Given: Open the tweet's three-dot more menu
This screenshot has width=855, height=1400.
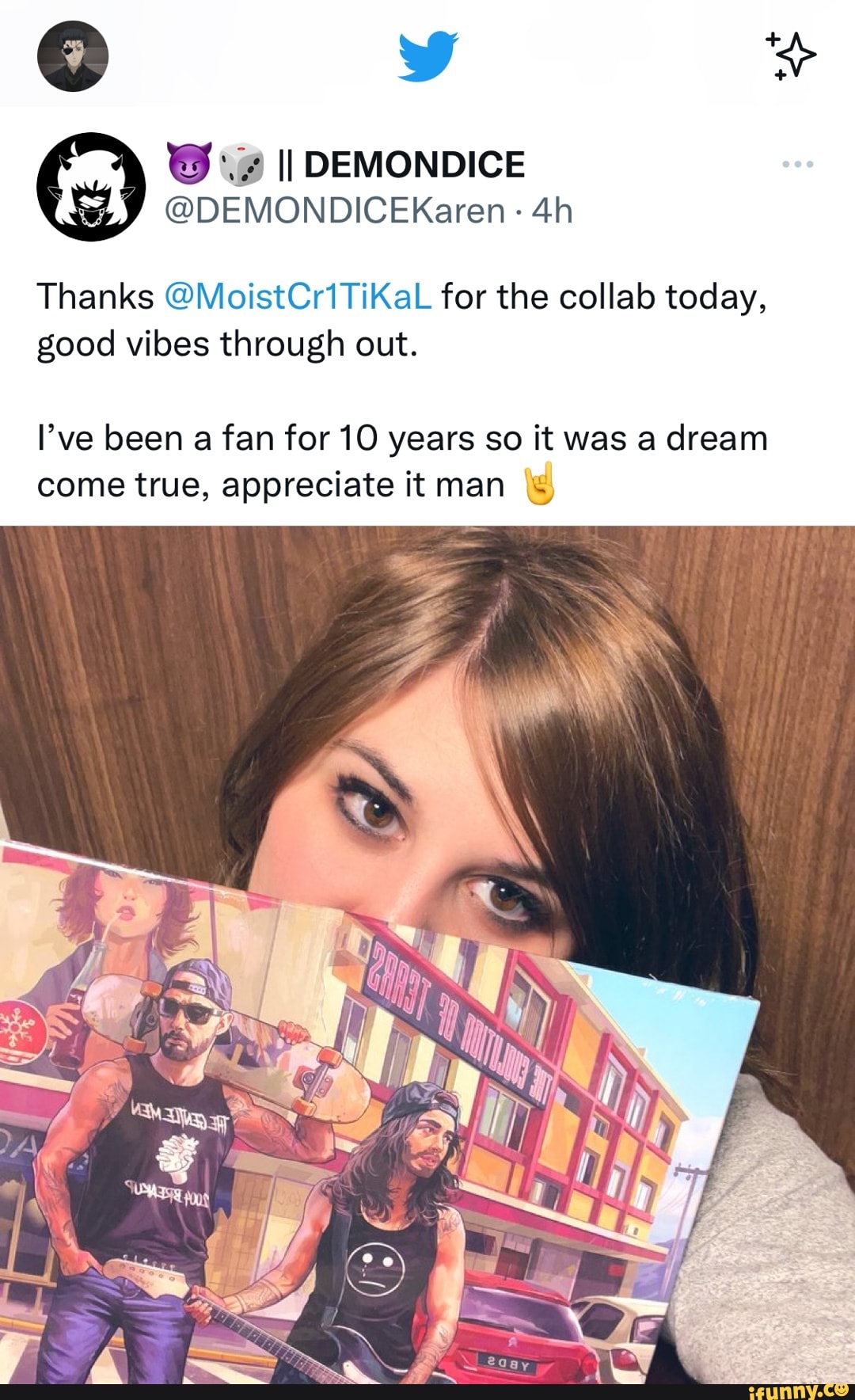Looking at the screenshot, I should coord(797,165).
